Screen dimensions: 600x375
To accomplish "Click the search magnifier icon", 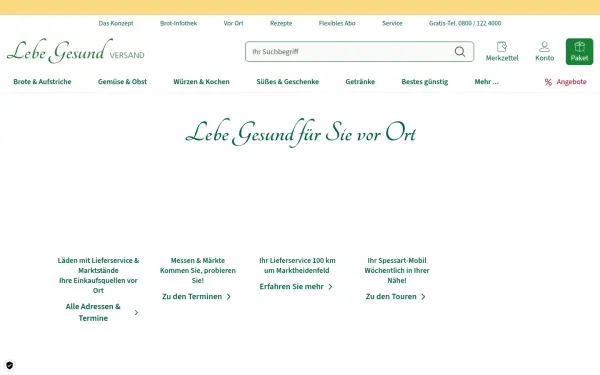I will click(460, 52).
